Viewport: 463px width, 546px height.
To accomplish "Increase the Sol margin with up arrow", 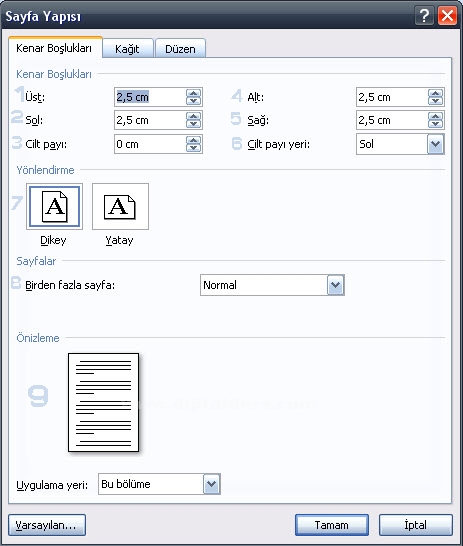I will (x=194, y=116).
